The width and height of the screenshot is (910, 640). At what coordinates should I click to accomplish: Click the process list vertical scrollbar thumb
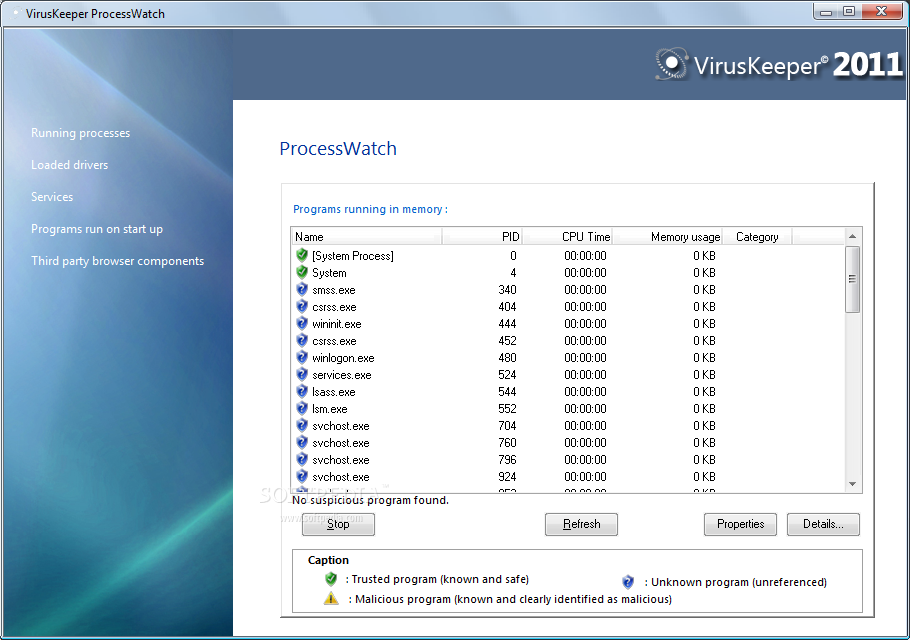[x=852, y=279]
